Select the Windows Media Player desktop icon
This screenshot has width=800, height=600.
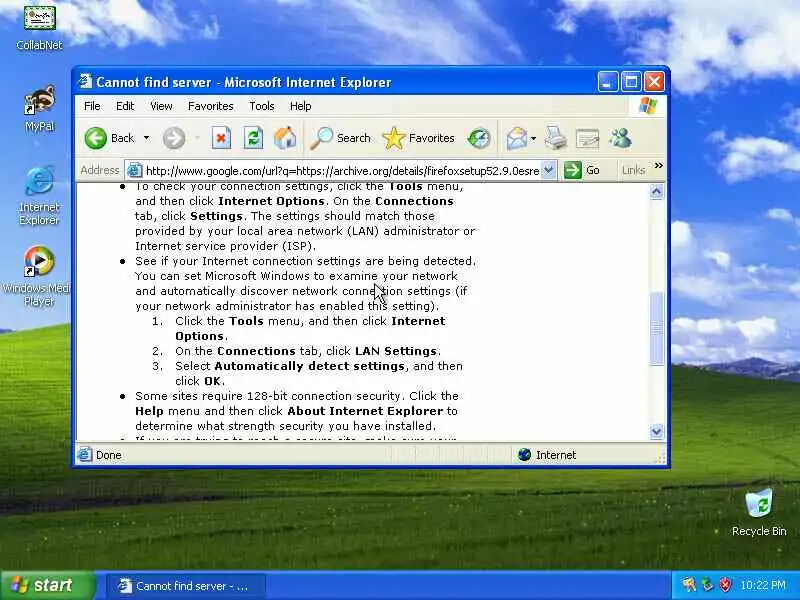[37, 276]
